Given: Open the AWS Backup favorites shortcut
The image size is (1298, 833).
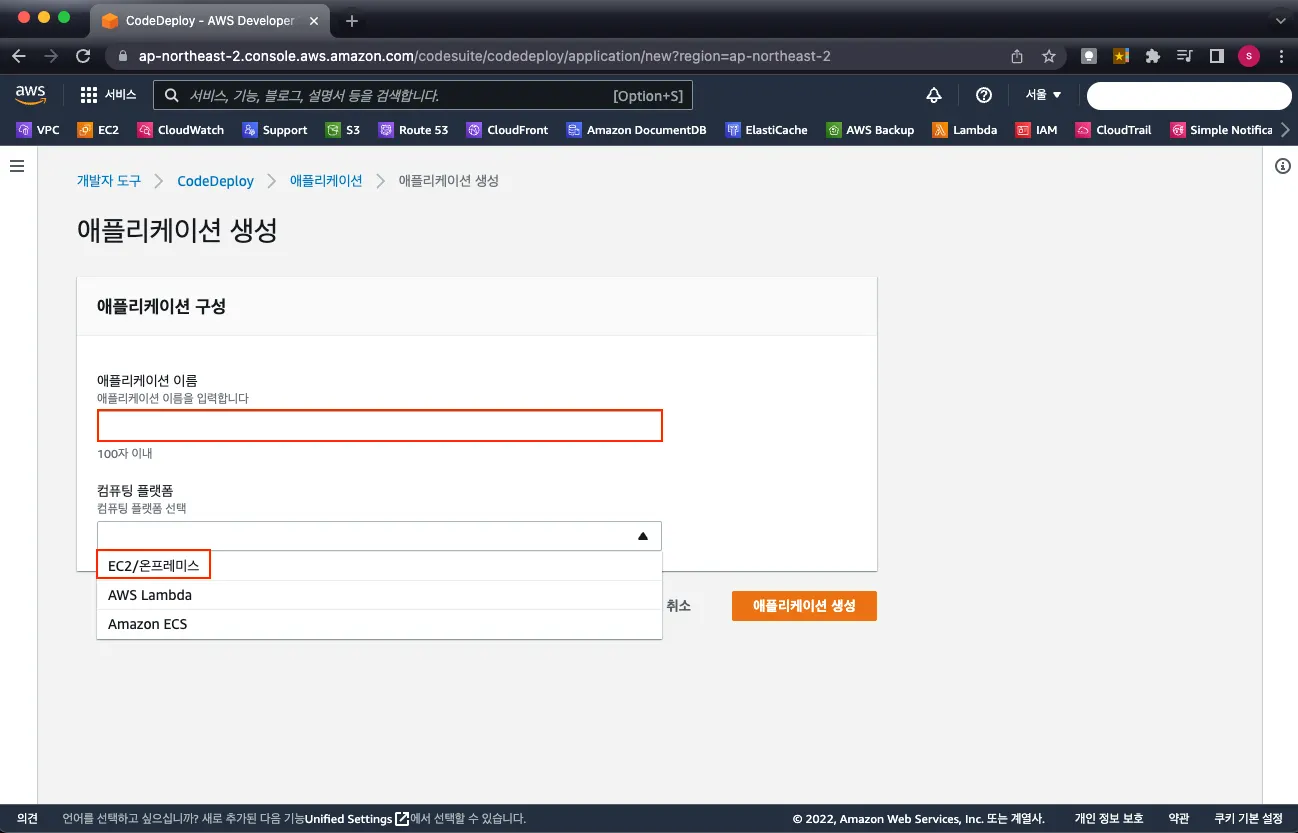Looking at the screenshot, I should click(x=870, y=130).
